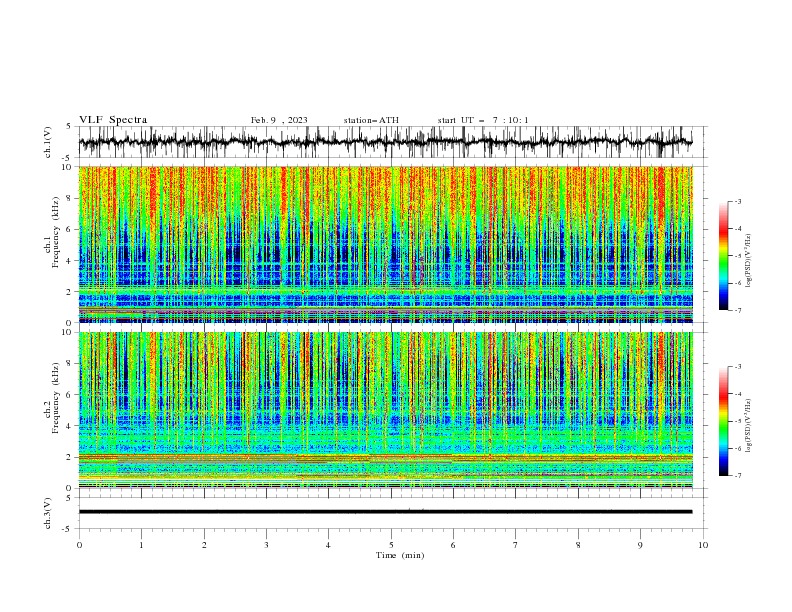Click the "2" tick on Time axis
The height and width of the screenshot is (612, 792).
click(x=204, y=545)
